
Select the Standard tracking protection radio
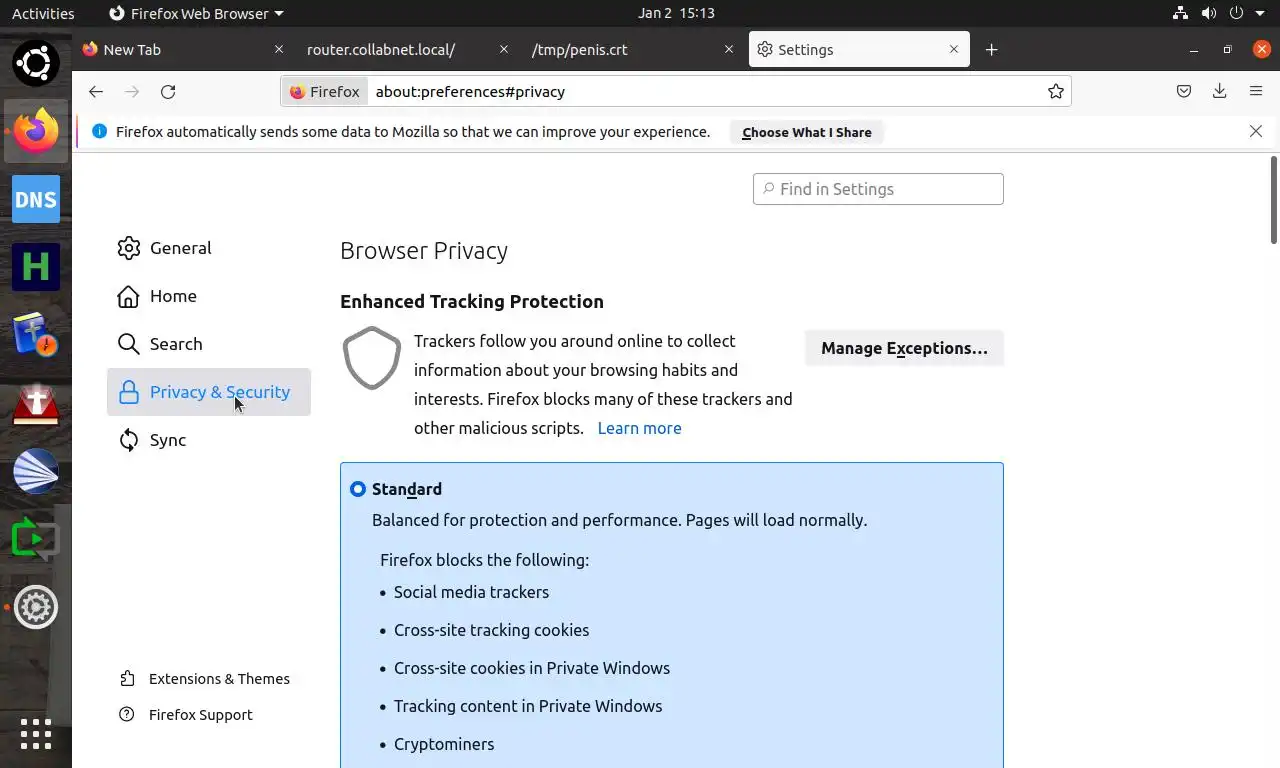pos(358,489)
